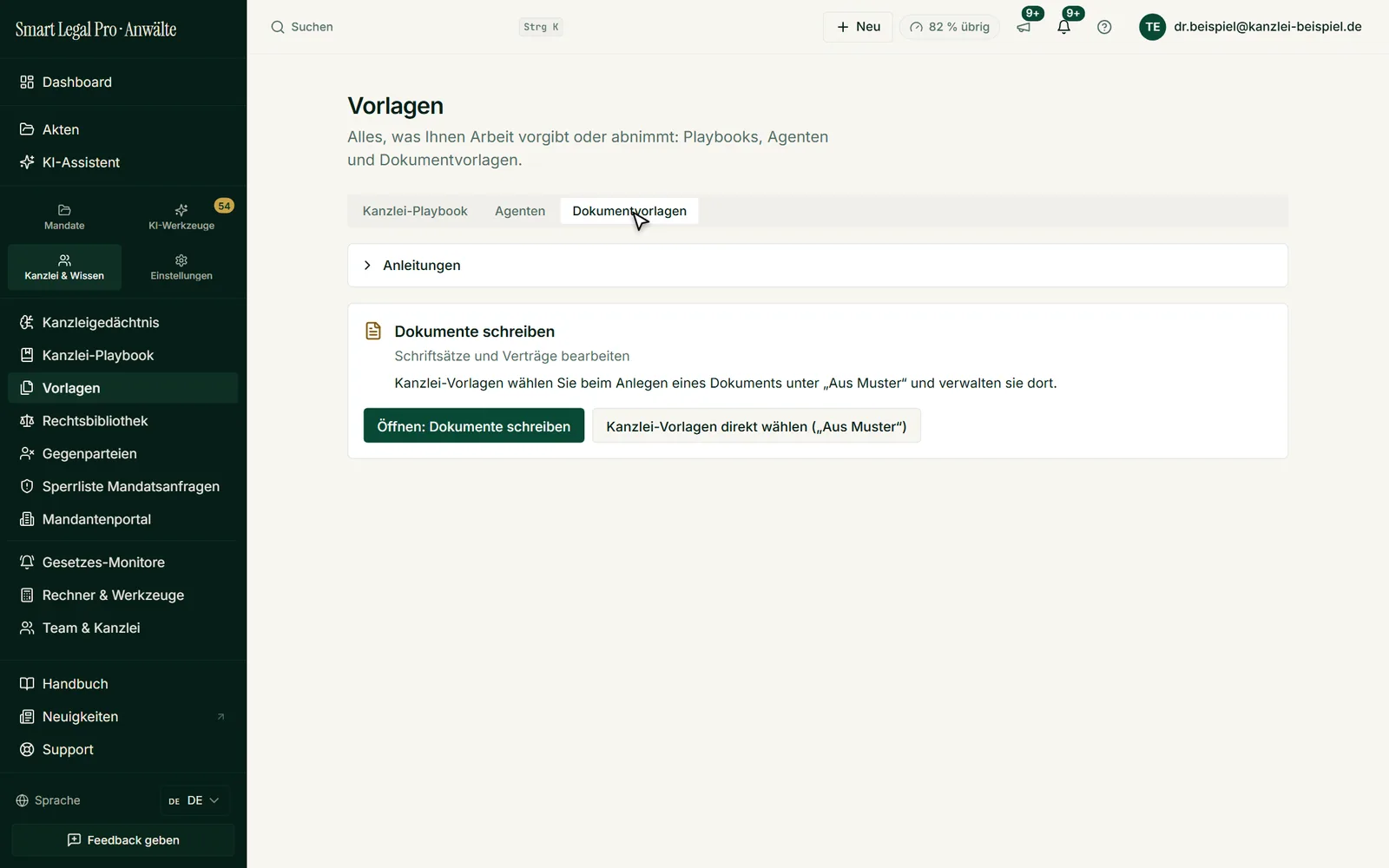This screenshot has height=868, width=1389.
Task: Switch to the KI-Werkzeuge section
Action: [x=181, y=217]
